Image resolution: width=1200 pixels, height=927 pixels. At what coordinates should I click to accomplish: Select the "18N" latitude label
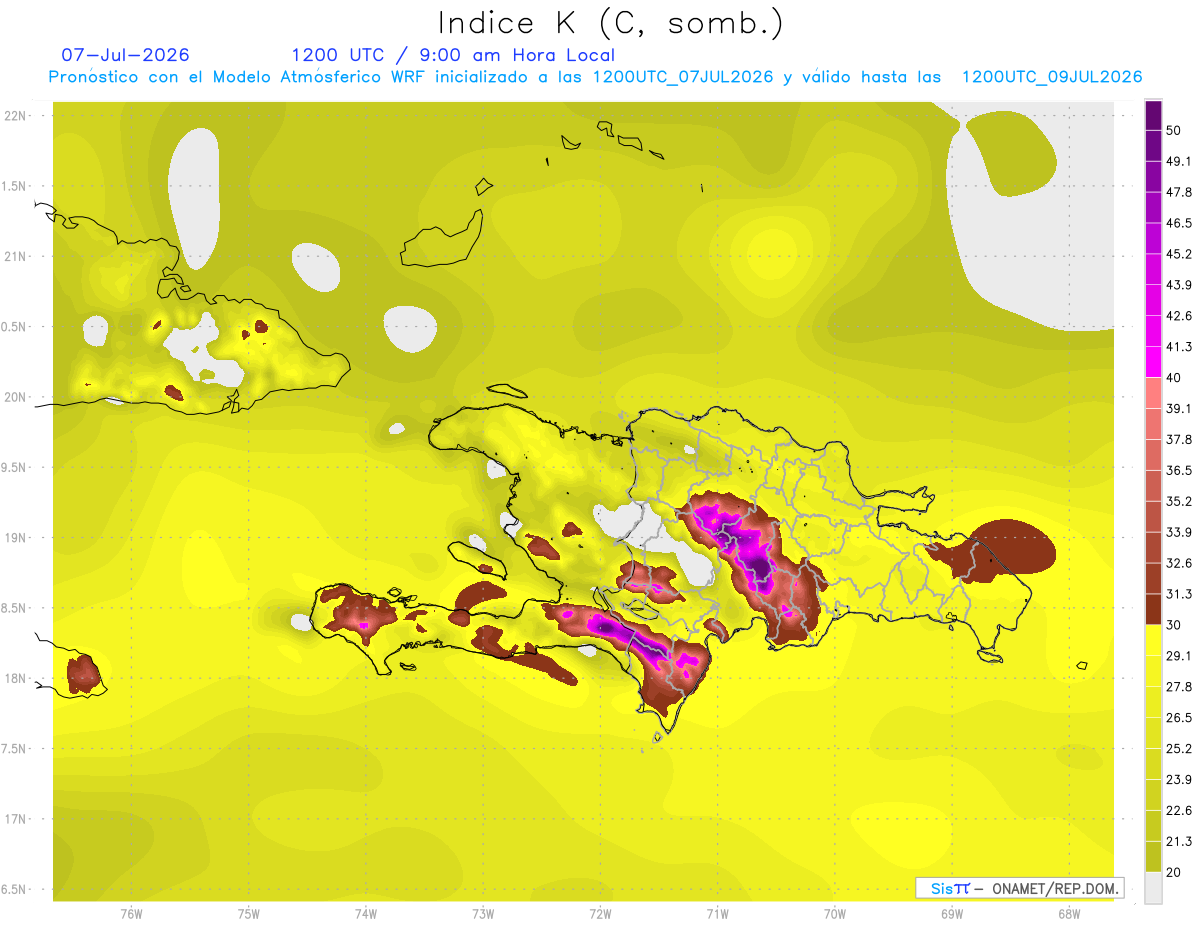pyautogui.click(x=15, y=679)
